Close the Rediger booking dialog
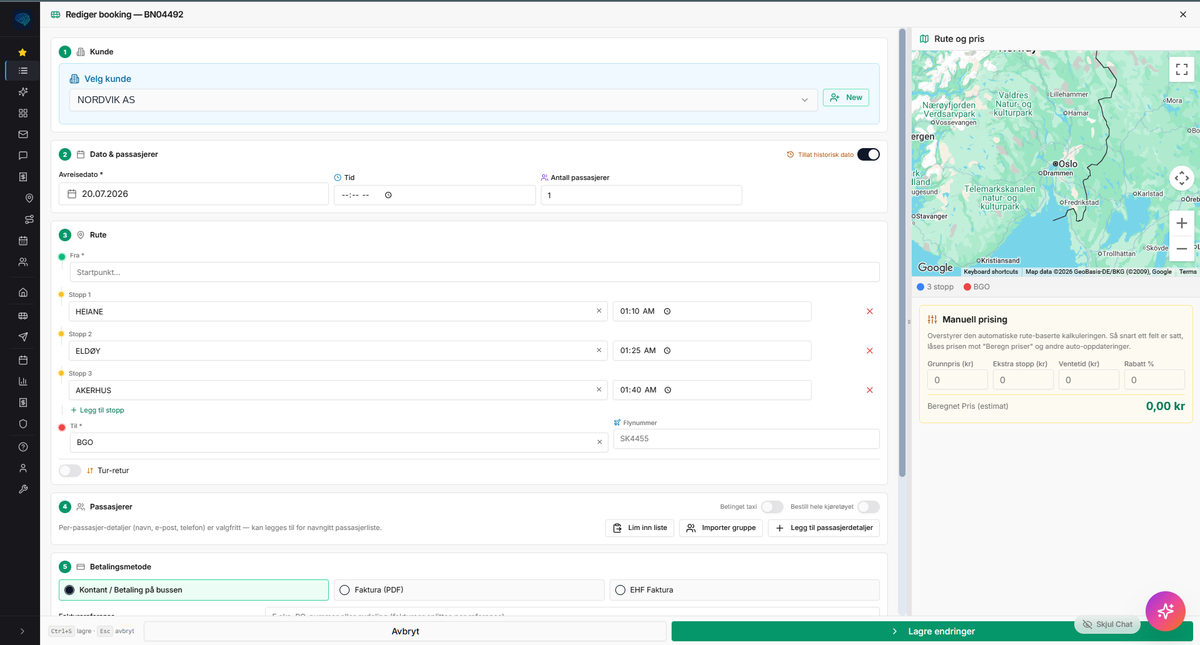The width and height of the screenshot is (1200, 645). tap(1184, 14)
